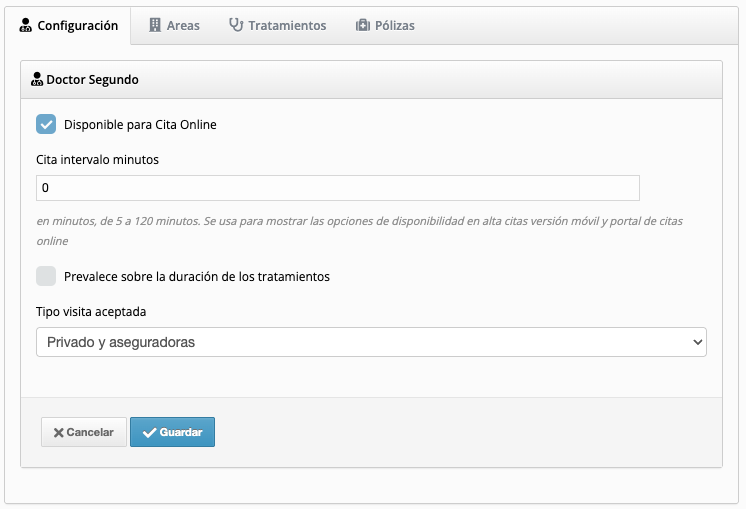746x509 pixels.
Task: Go to the Pólizas tab
Action: (385, 26)
